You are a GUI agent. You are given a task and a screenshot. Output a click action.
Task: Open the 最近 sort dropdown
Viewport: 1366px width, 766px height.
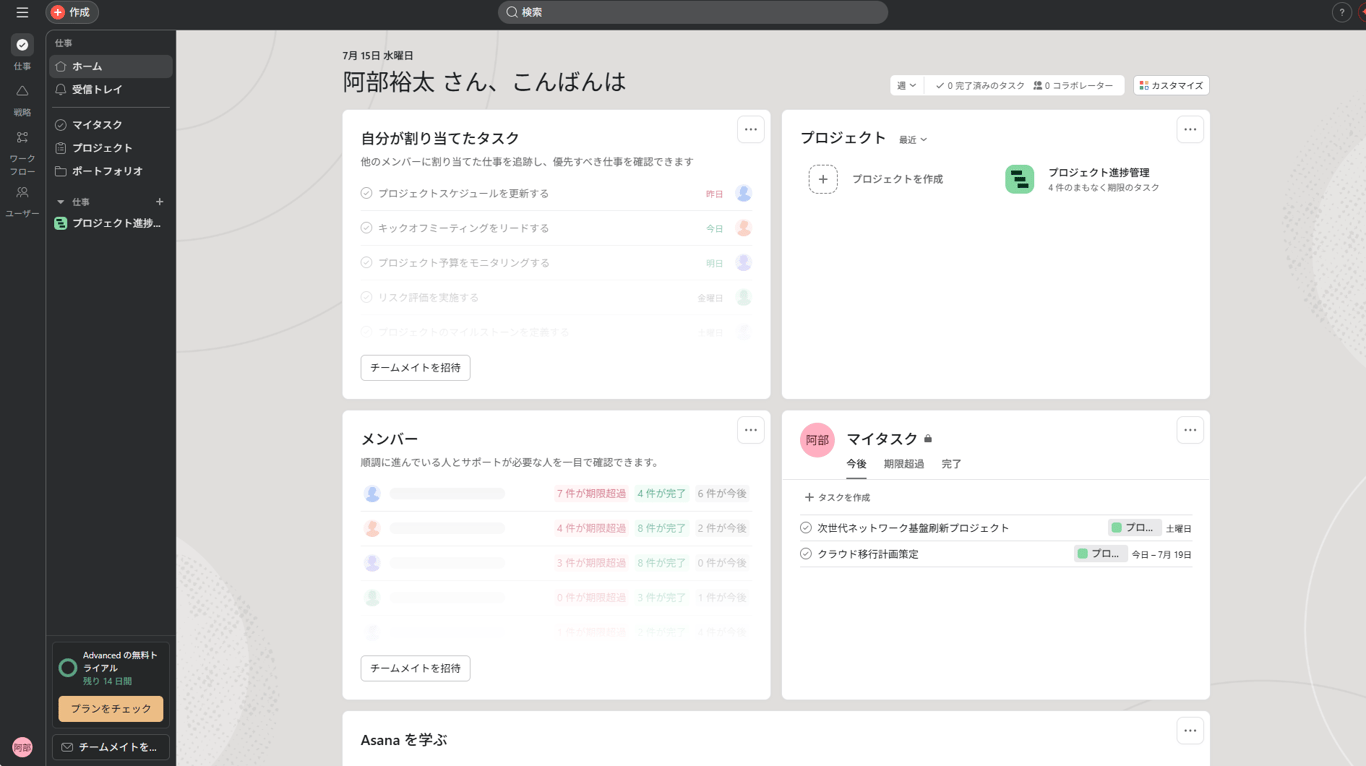pyautogui.click(x=913, y=140)
